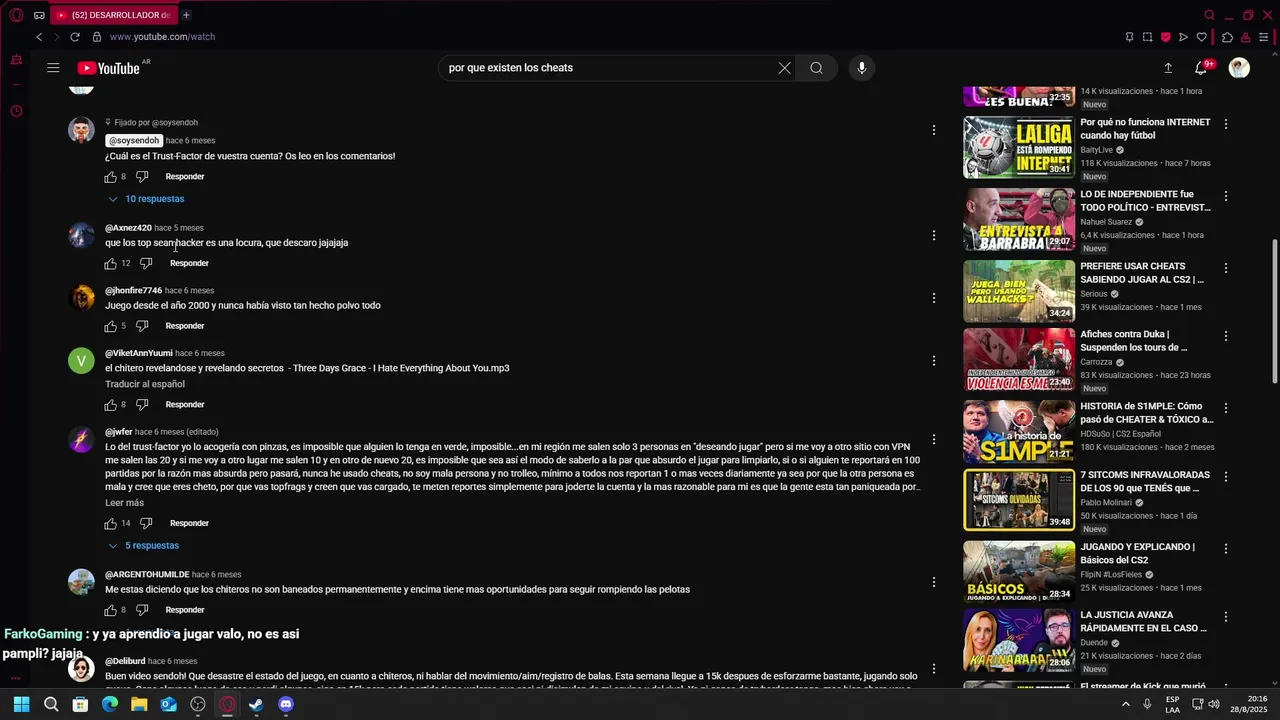The width and height of the screenshot is (1280, 720).
Task: Like the @jwfer comment
Action: point(110,524)
